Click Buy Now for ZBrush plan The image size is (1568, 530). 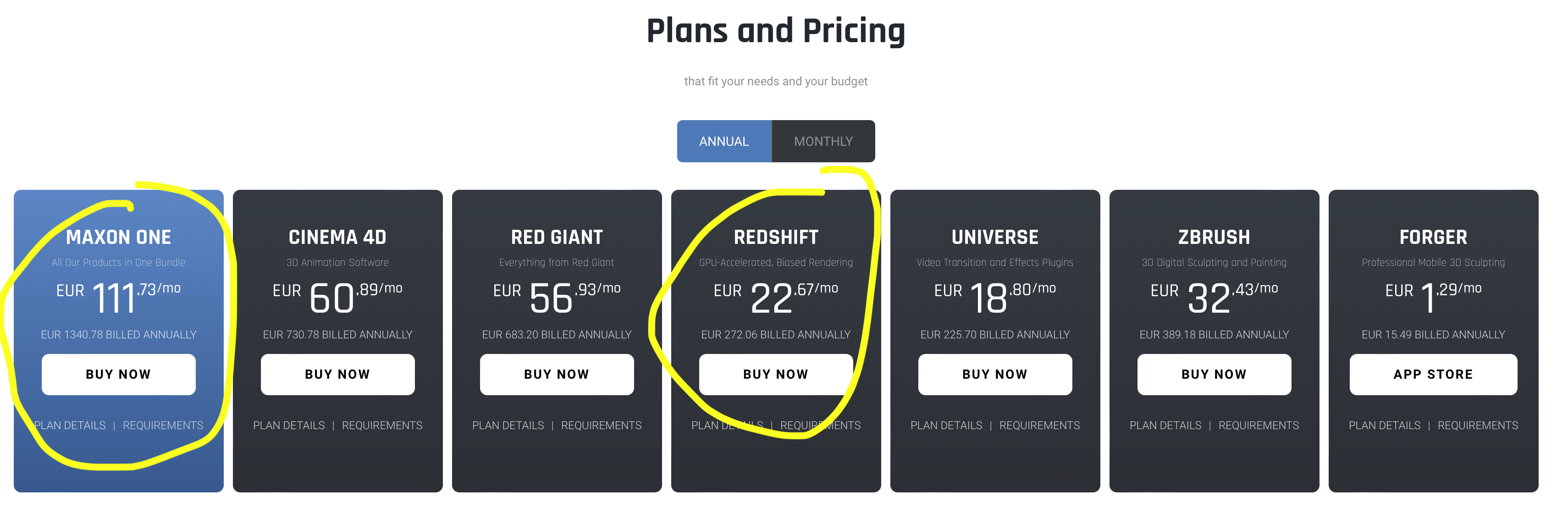(1214, 374)
